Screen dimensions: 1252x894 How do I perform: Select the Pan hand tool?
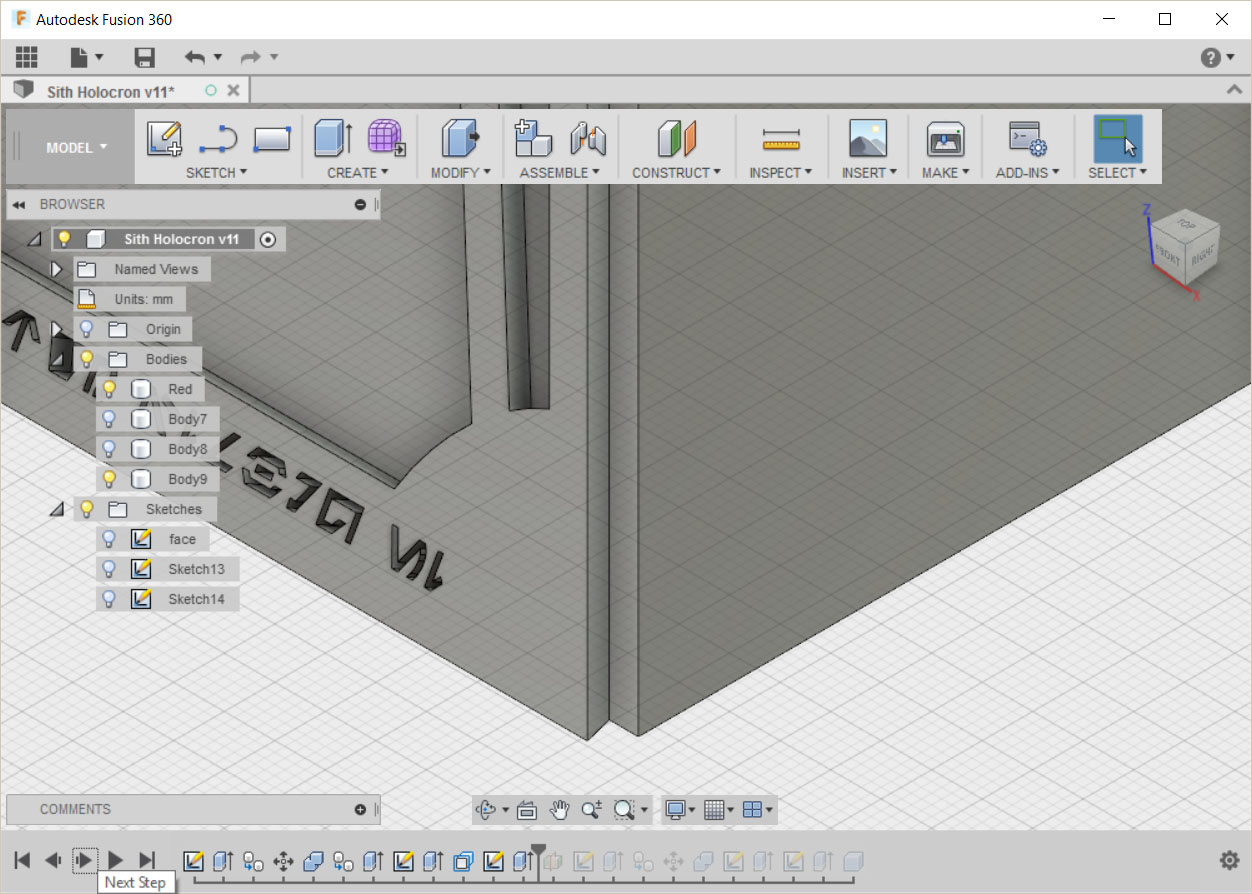click(560, 810)
